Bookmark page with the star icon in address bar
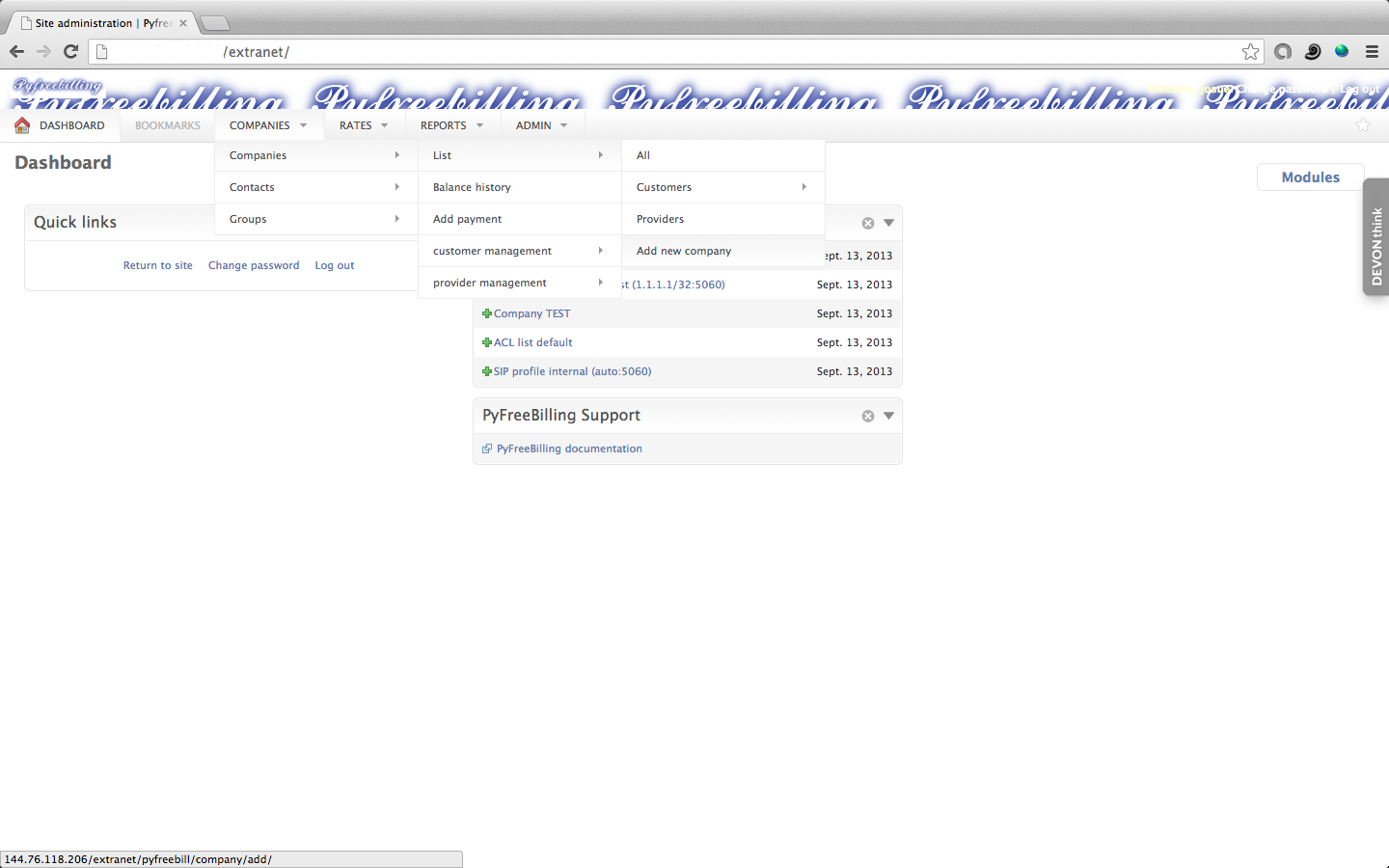Viewport: 1389px width, 868px height. click(1250, 52)
